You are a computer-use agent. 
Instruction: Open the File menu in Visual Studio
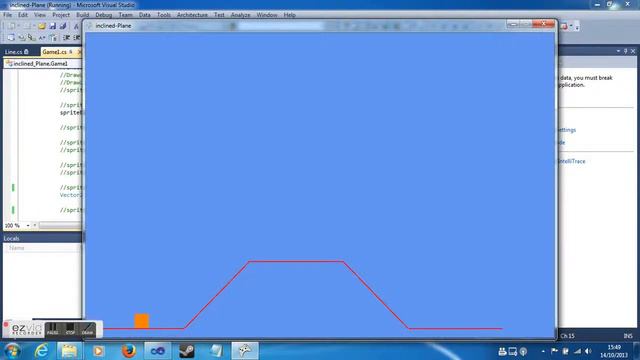pyautogui.click(x=7, y=15)
